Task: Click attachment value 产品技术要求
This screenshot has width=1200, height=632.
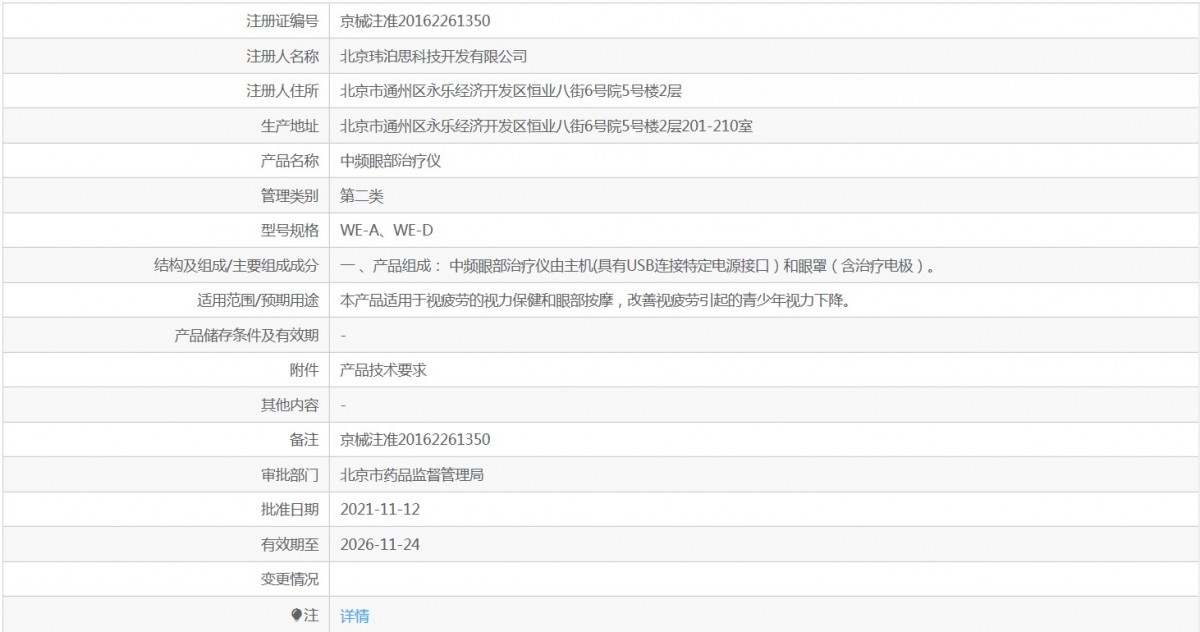Action: (383, 370)
